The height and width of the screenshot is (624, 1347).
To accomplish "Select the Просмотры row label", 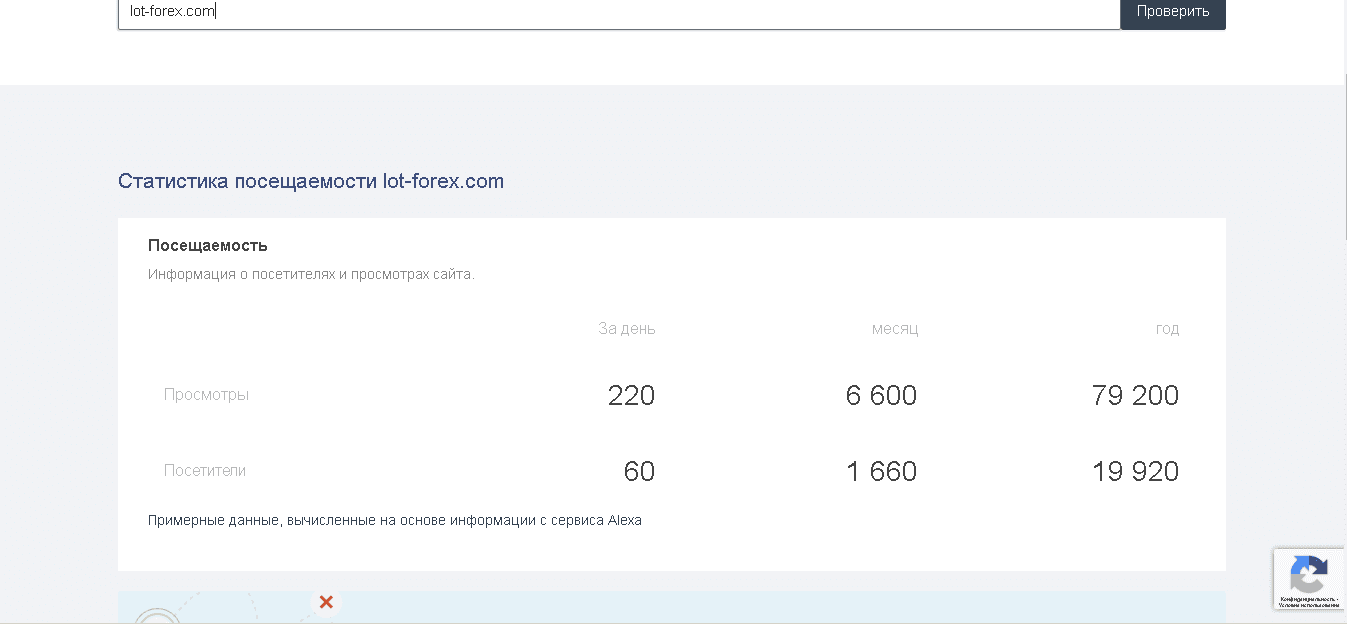I will click(x=206, y=395).
